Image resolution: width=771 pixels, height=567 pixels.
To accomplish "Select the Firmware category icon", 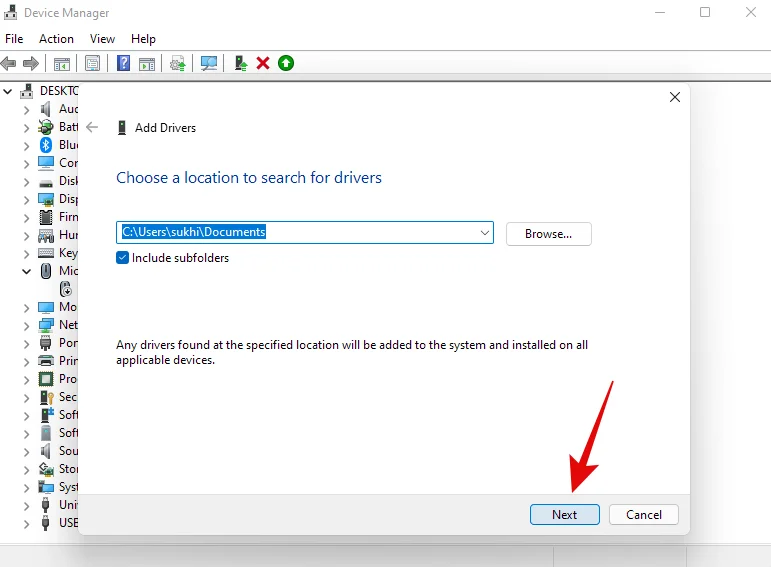I will tap(46, 217).
